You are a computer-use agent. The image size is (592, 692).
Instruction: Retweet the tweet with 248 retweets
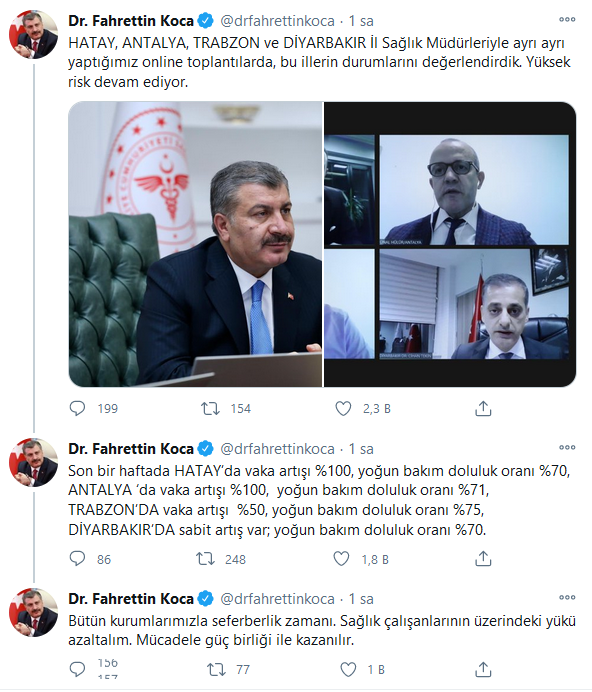205,559
